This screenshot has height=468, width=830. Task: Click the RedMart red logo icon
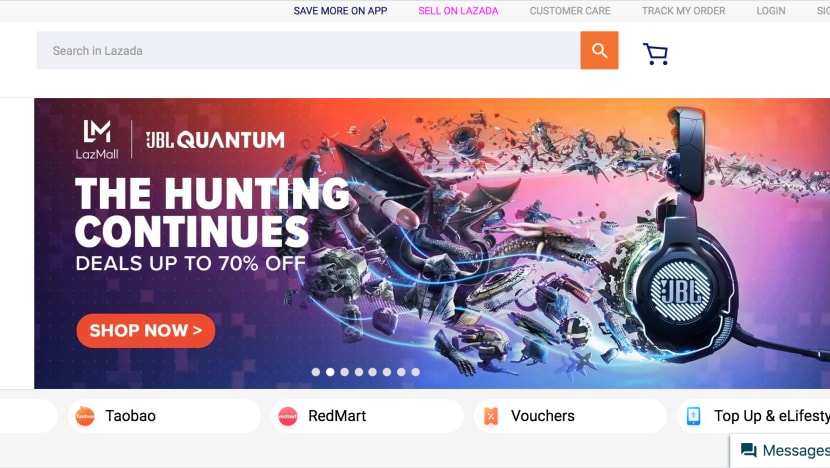(288, 416)
